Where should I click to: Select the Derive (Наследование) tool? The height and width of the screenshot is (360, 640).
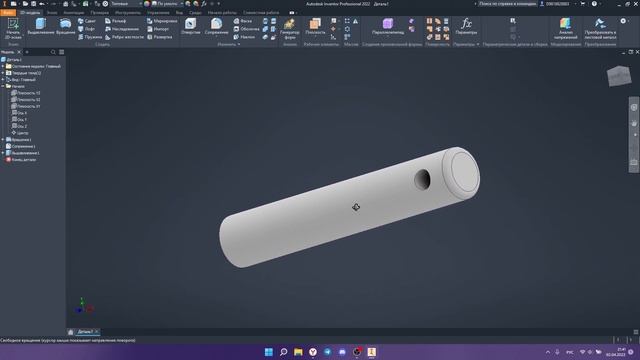[122, 29]
